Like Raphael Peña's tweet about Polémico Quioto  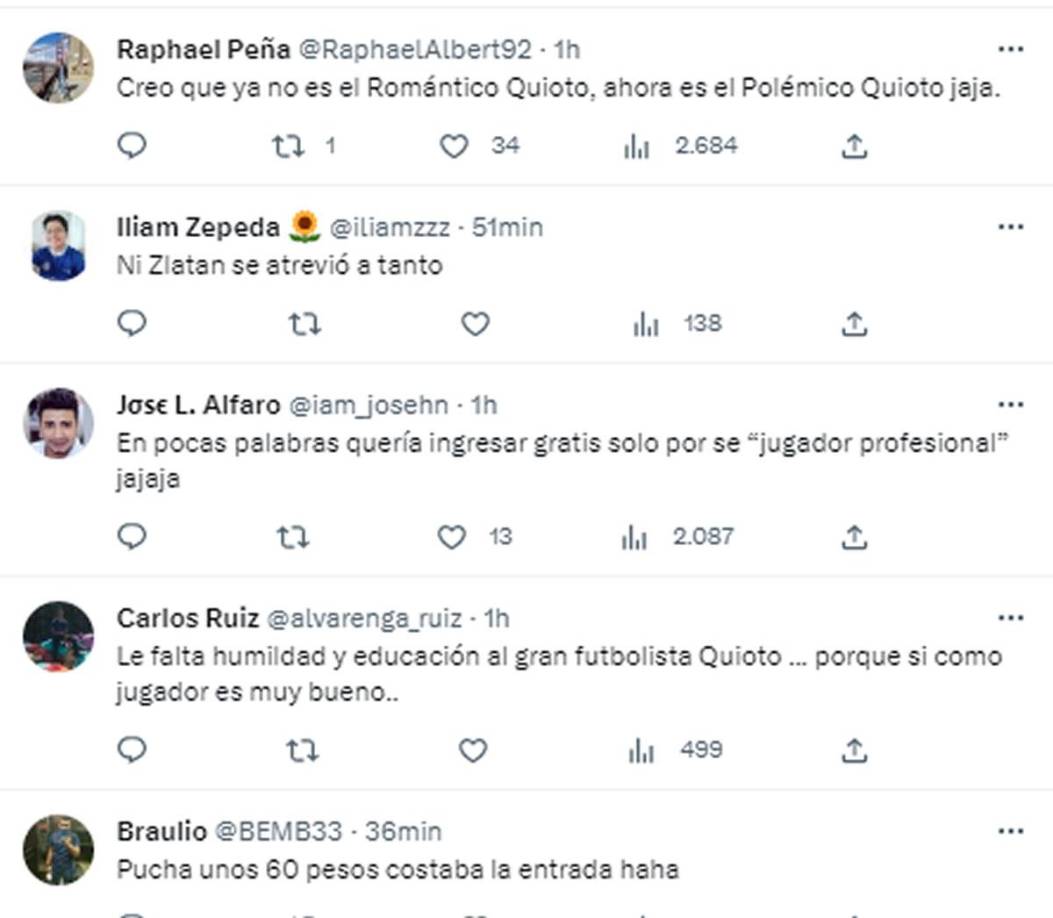point(457,146)
